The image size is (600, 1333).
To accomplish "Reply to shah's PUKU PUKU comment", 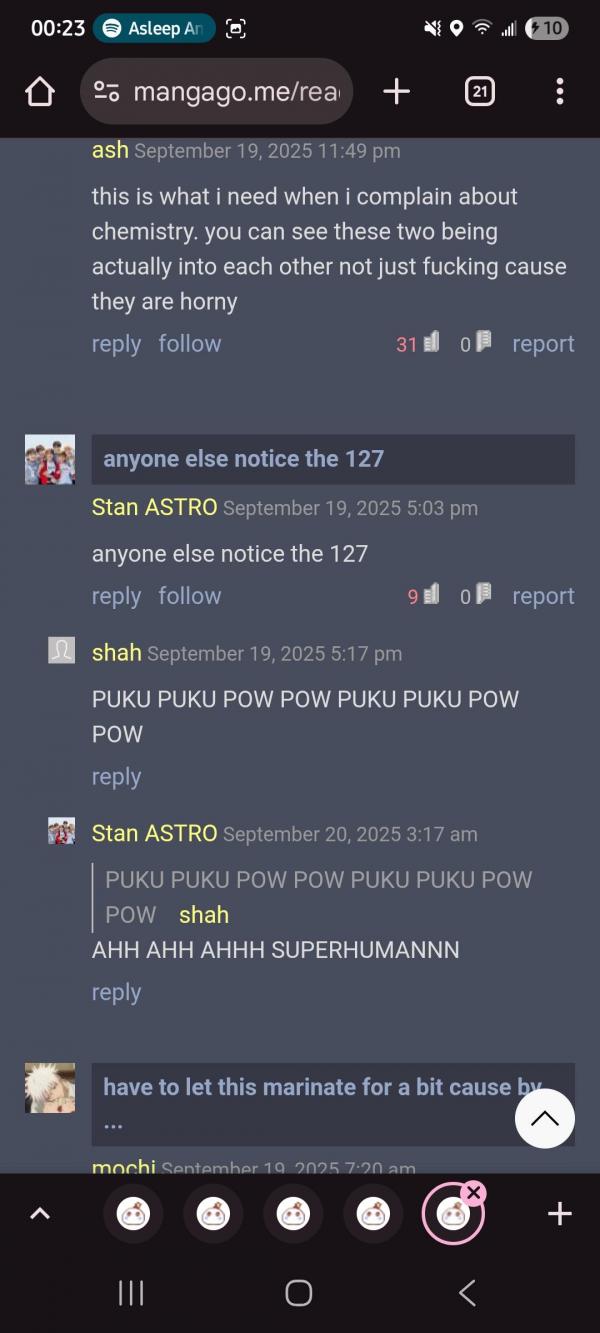I will coord(116,777).
